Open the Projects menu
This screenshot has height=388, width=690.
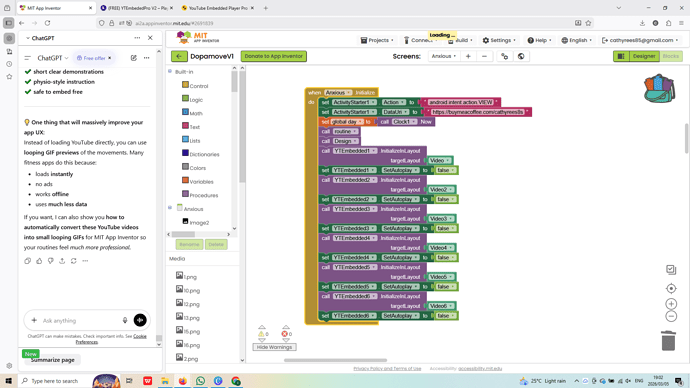pyautogui.click(x=377, y=40)
